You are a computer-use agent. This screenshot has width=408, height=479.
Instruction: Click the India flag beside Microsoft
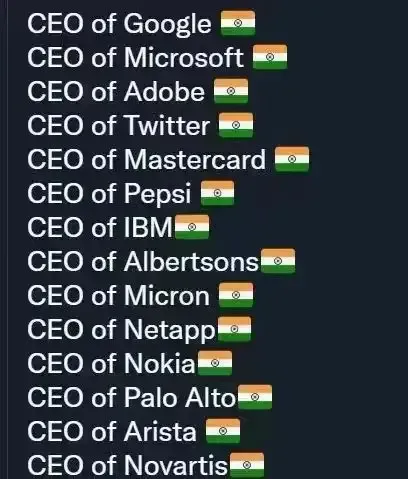(270, 57)
